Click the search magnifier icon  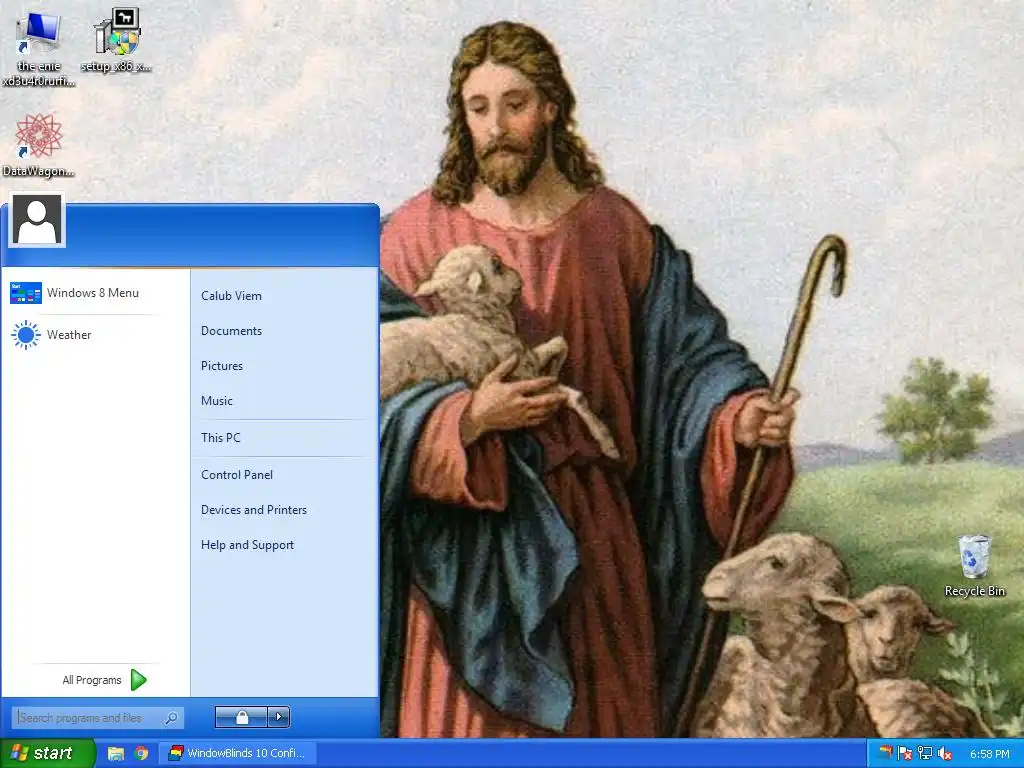pos(171,718)
